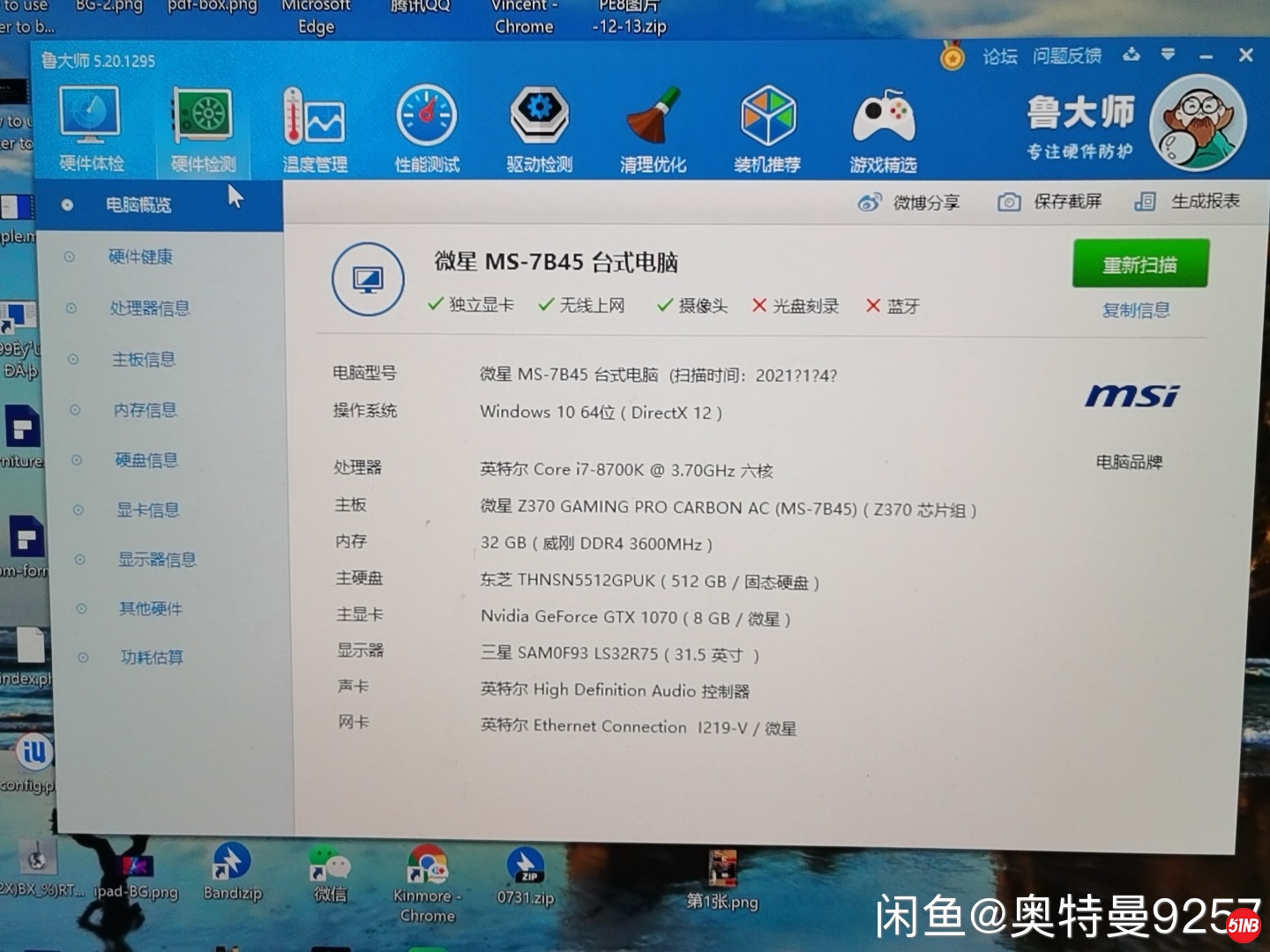This screenshot has height=952, width=1270.
Task: Click 保存截屏 to save a screenshot
Action: 1050,202
